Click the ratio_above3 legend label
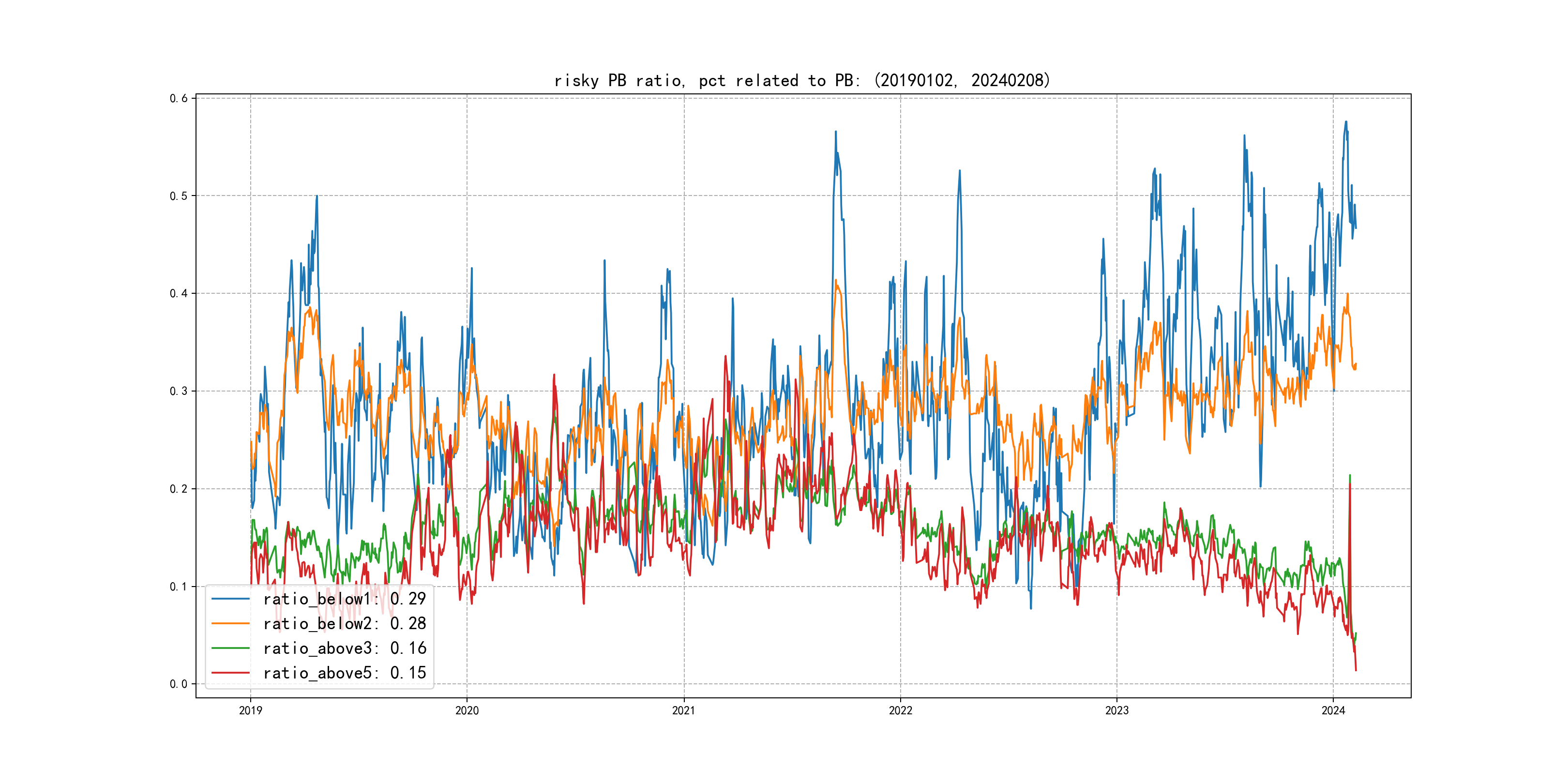This screenshot has width=1568, height=784. click(x=344, y=648)
